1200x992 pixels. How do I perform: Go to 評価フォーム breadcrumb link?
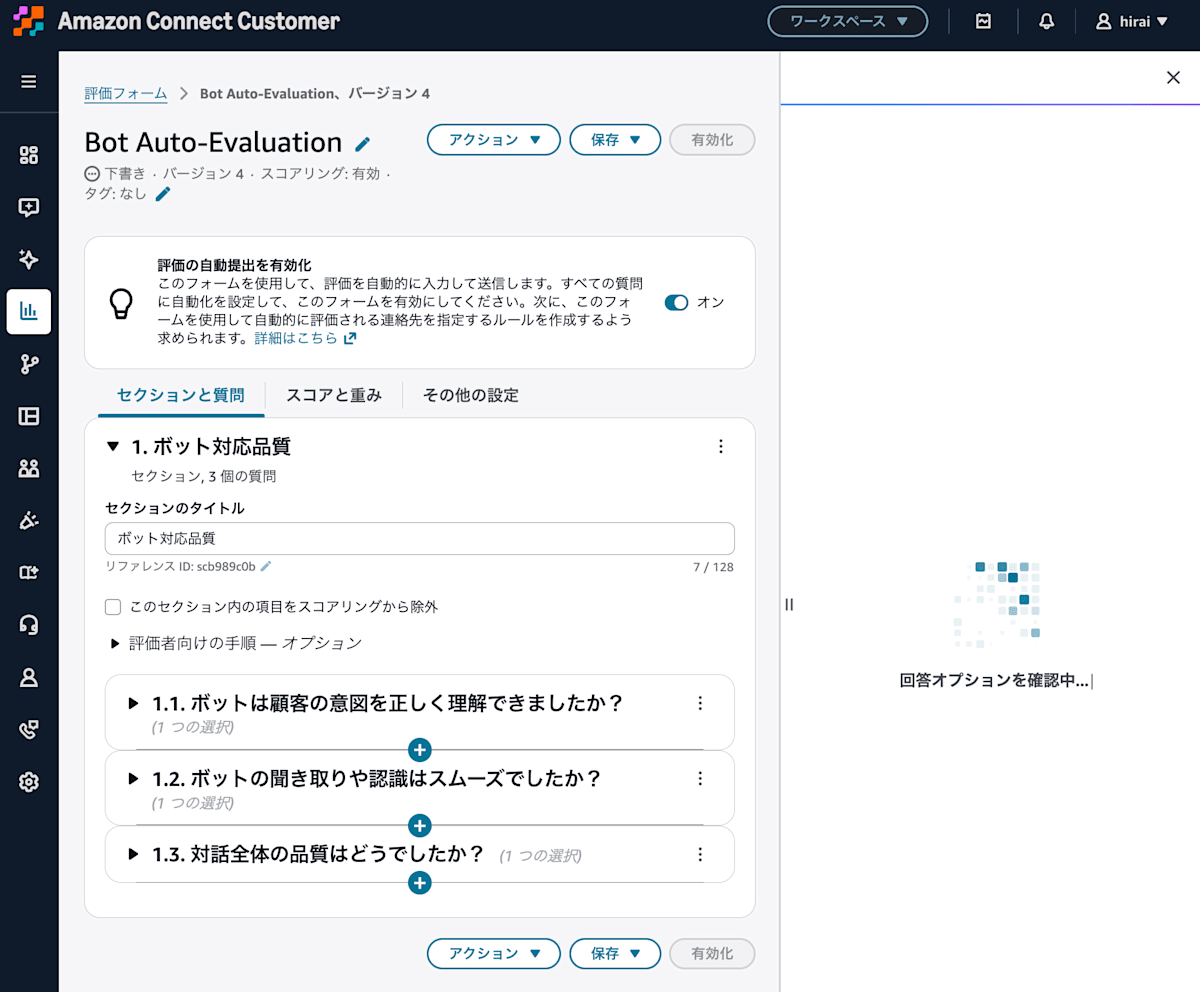(x=126, y=93)
